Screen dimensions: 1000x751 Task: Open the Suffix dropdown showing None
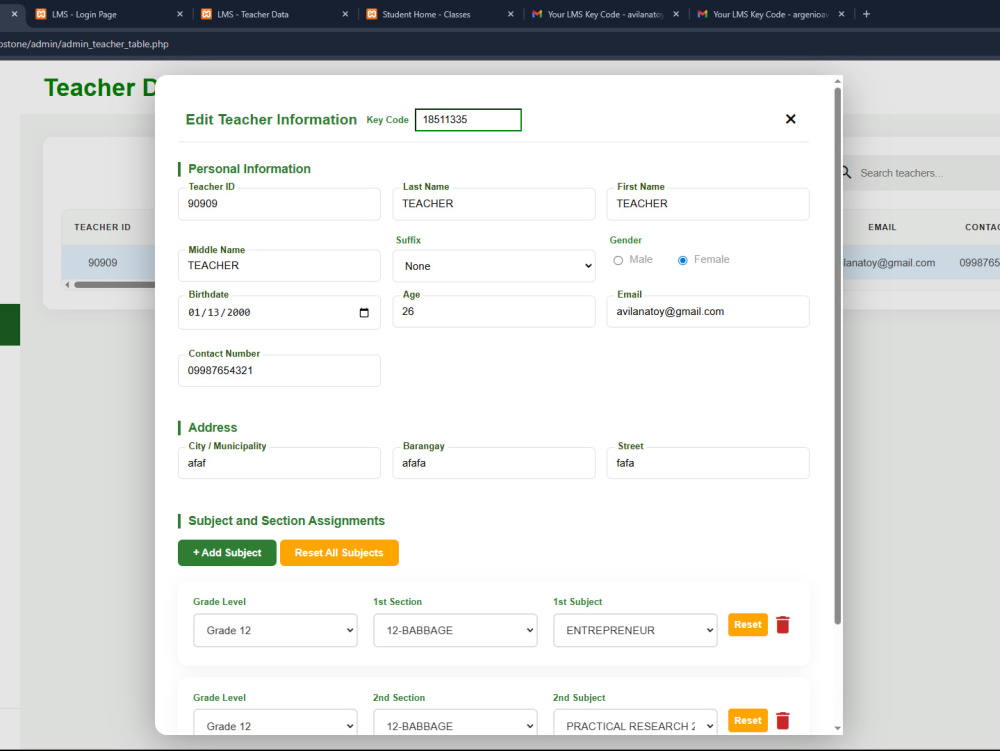coord(494,266)
